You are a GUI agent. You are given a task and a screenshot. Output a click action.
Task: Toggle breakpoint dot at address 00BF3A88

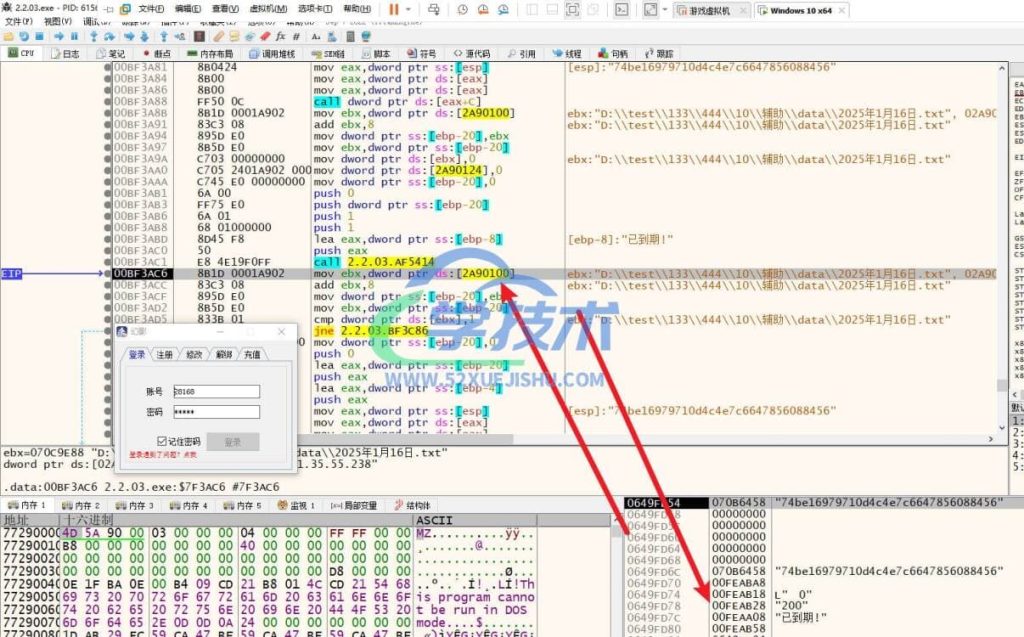pos(107,101)
